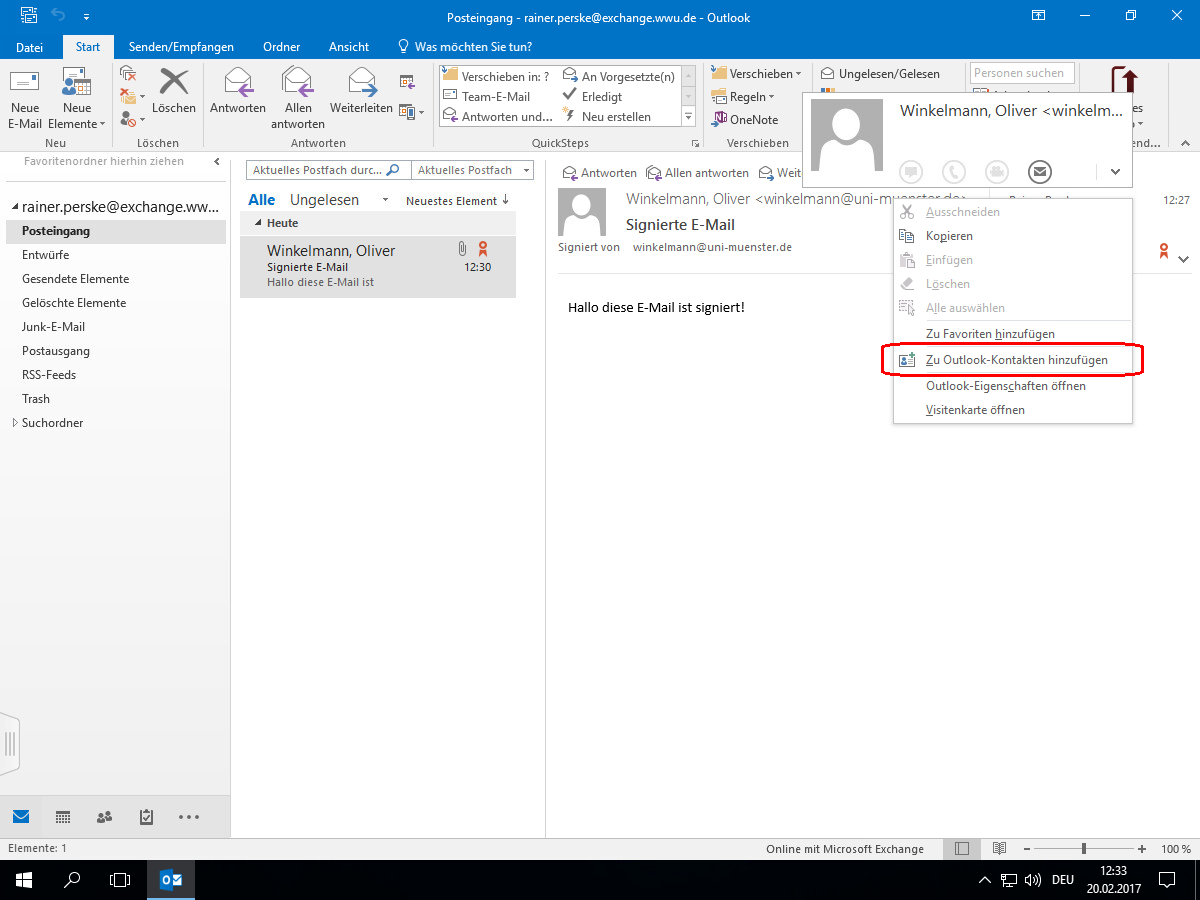Viewport: 1200px width, 900px height.
Task: Open the people view in navigation bar
Action: point(105,817)
